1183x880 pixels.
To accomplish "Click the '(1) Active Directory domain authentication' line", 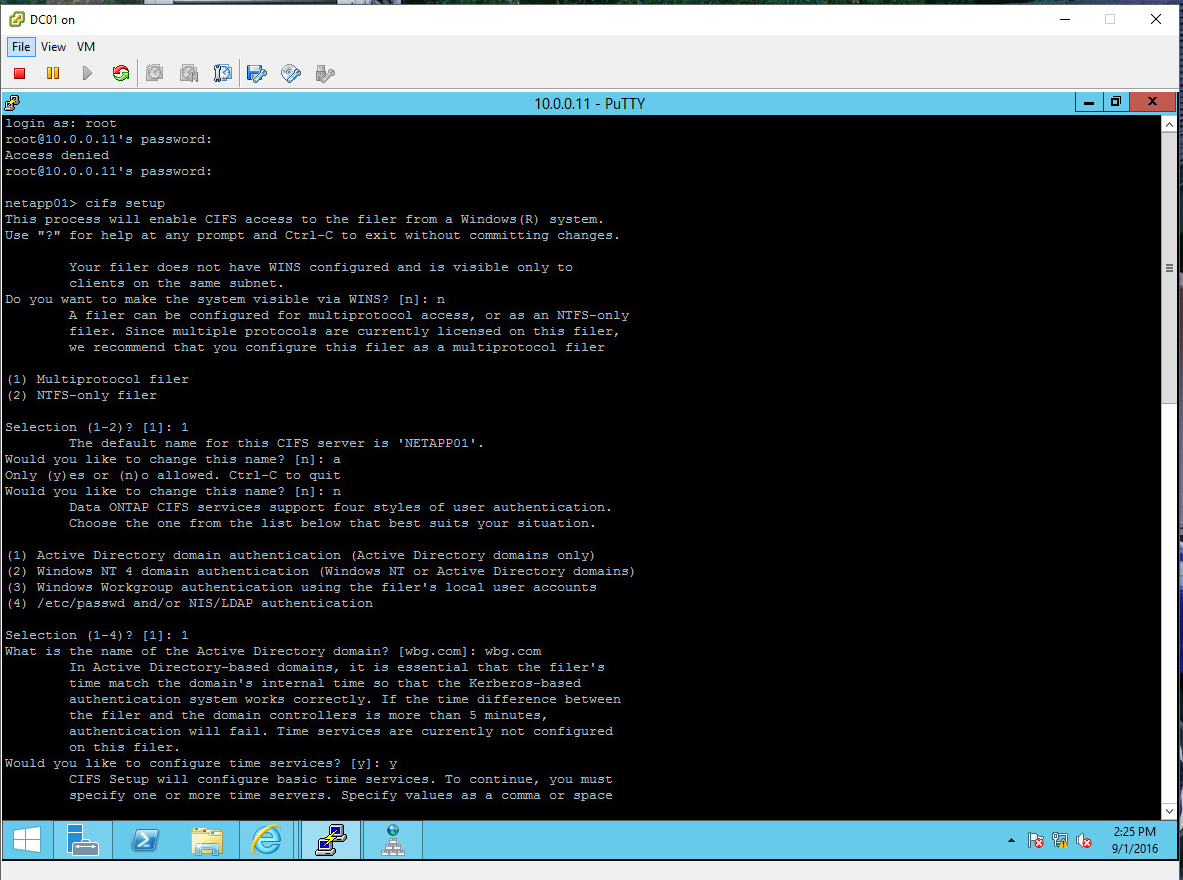I will point(300,555).
